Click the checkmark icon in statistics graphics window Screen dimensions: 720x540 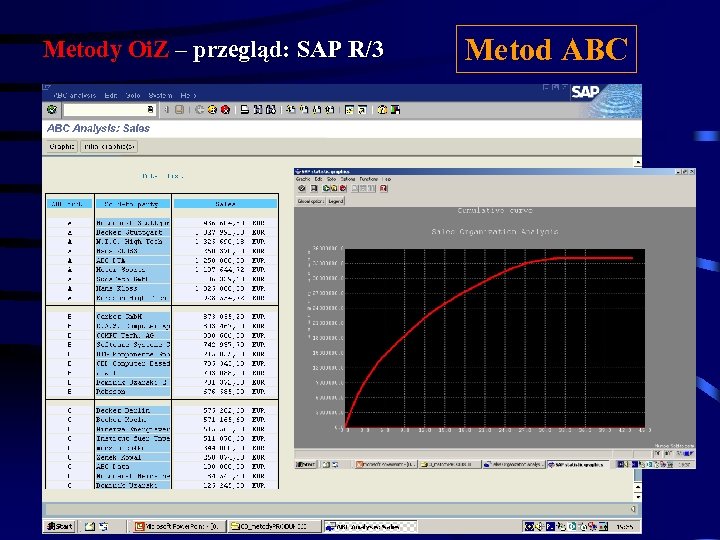pos(302,188)
